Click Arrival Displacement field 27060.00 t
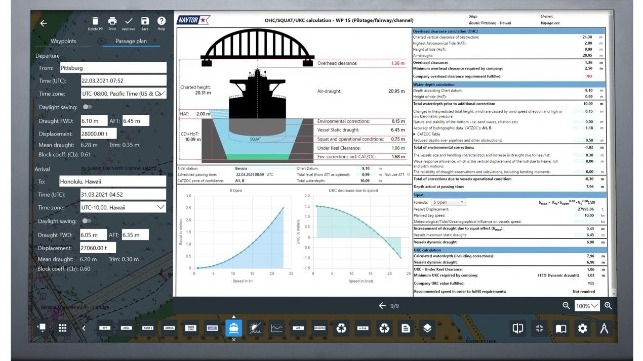This screenshot has height=361, width=643. pos(98,248)
